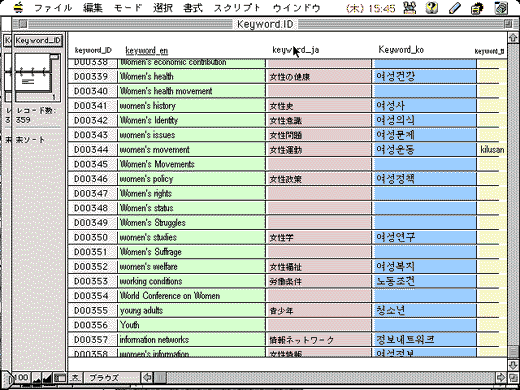
Task: Click the zoom out small mountains icon
Action: pyautogui.click(x=36, y=378)
